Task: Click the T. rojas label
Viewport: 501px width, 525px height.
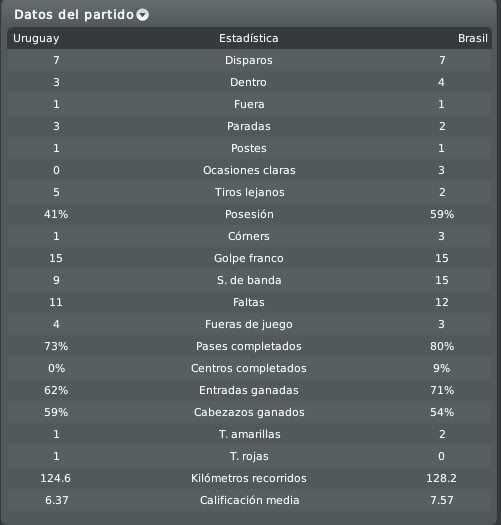Action: point(249,456)
